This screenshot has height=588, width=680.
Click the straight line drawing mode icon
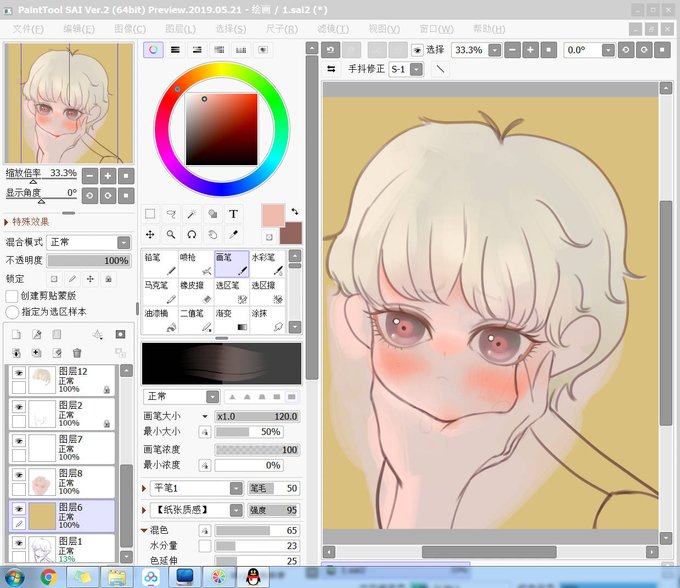point(440,69)
